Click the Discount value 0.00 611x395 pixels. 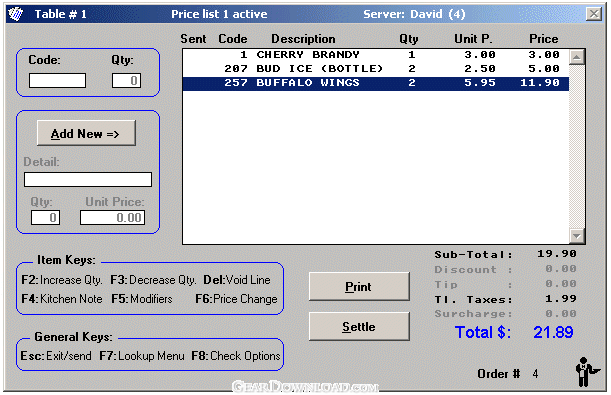click(561, 269)
